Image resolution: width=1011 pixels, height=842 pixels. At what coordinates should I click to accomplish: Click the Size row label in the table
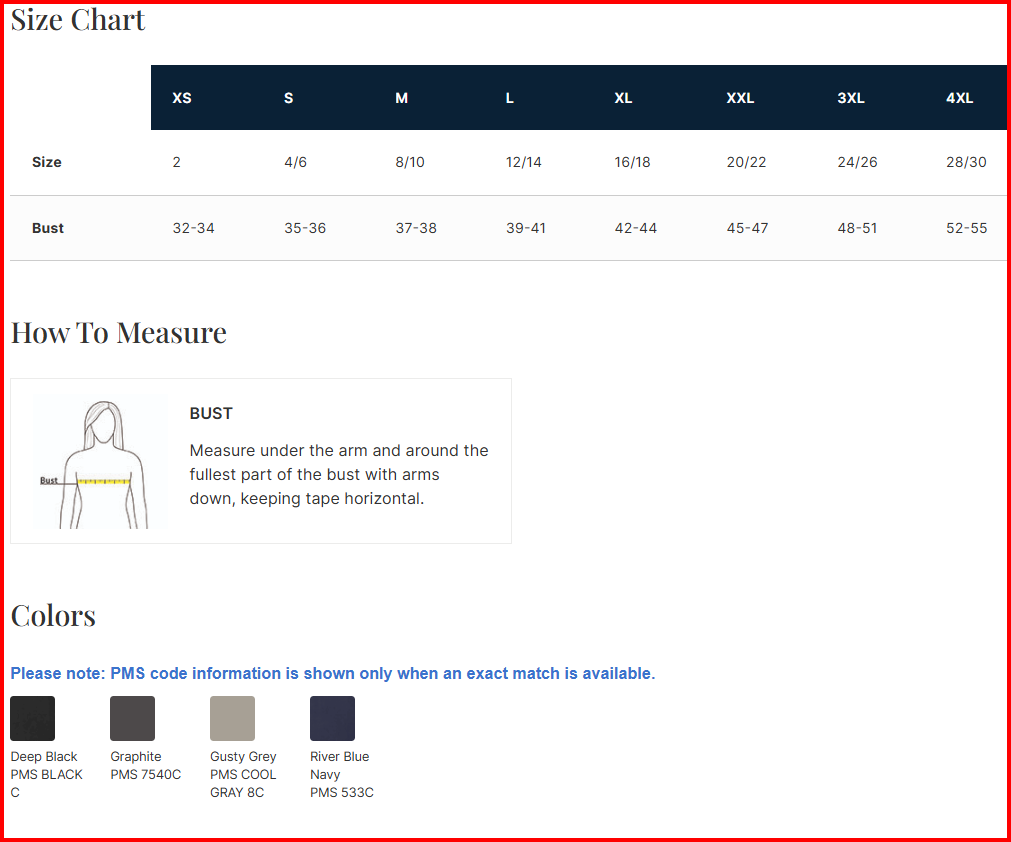tap(47, 162)
